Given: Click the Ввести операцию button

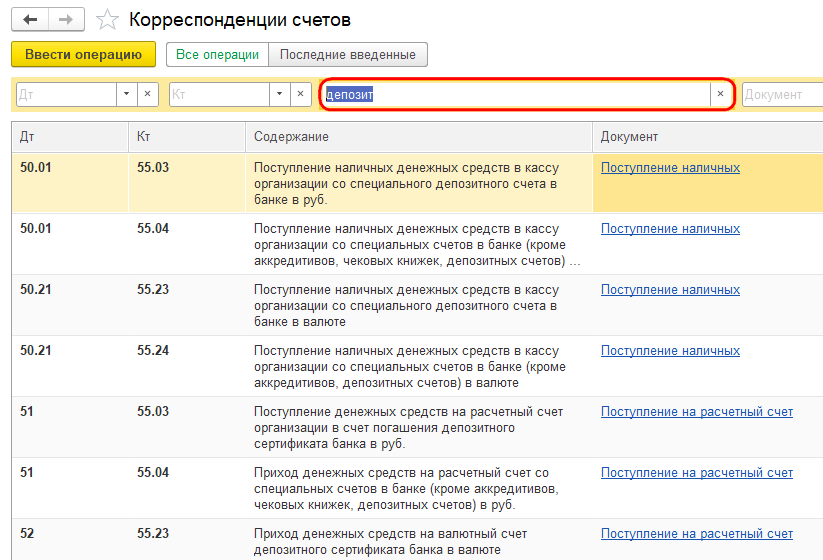Looking at the screenshot, I should coord(83,55).
